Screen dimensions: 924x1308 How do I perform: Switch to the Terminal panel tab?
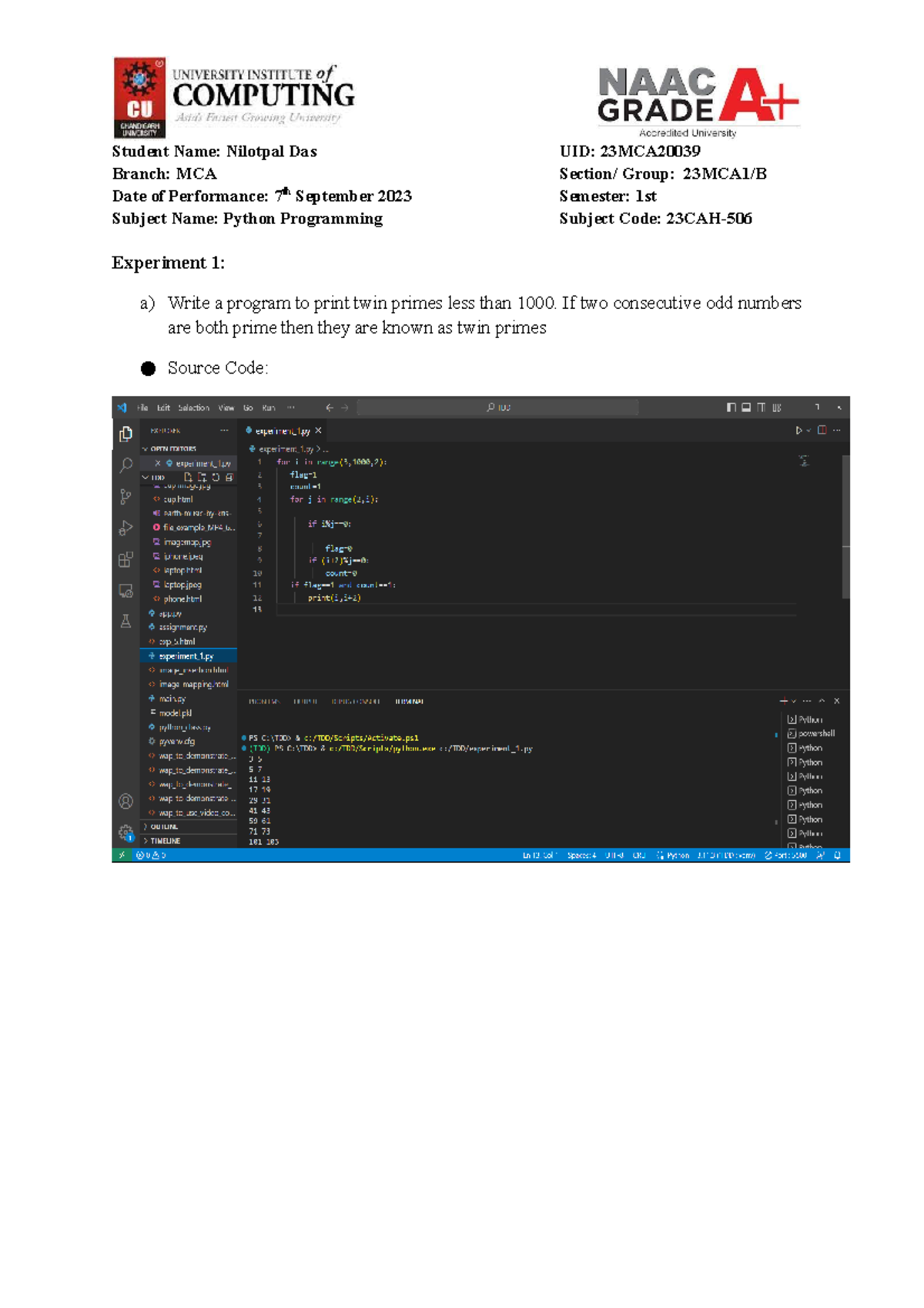[409, 702]
